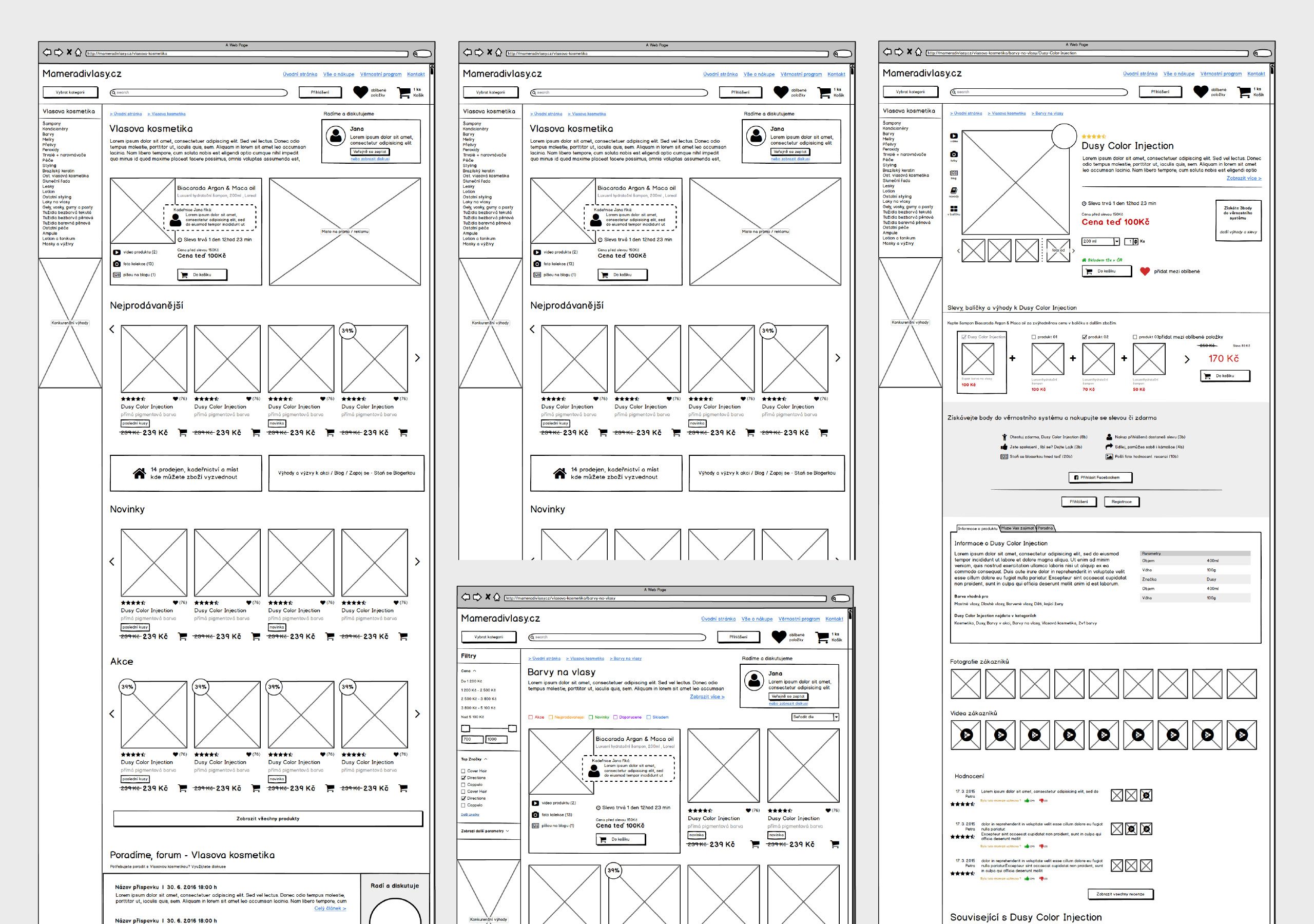
Task: Click the 'Další značky' link in Filtry
Action: pos(470,814)
